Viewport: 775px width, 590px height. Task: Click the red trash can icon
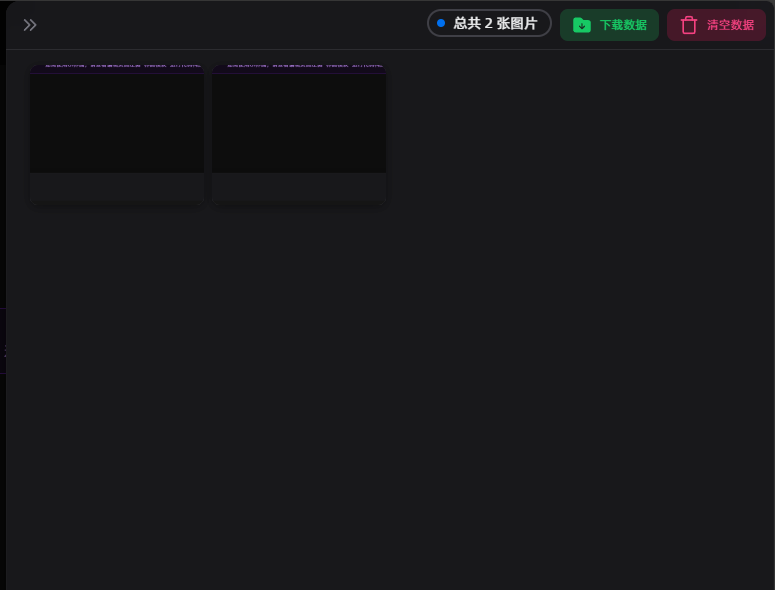(689, 25)
